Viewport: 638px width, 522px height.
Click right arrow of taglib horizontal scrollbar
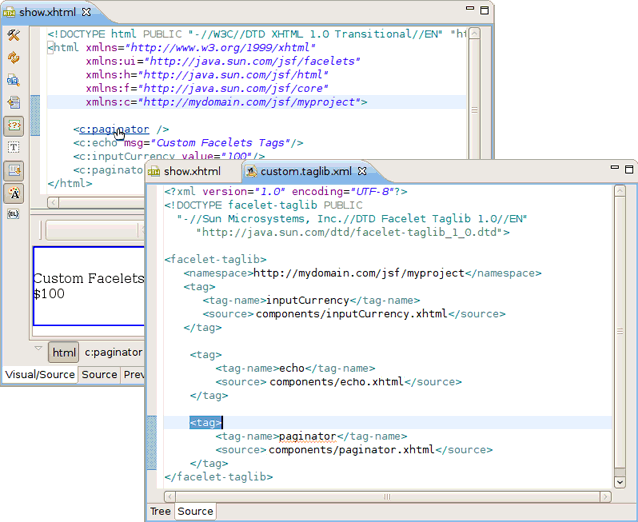click(605, 497)
